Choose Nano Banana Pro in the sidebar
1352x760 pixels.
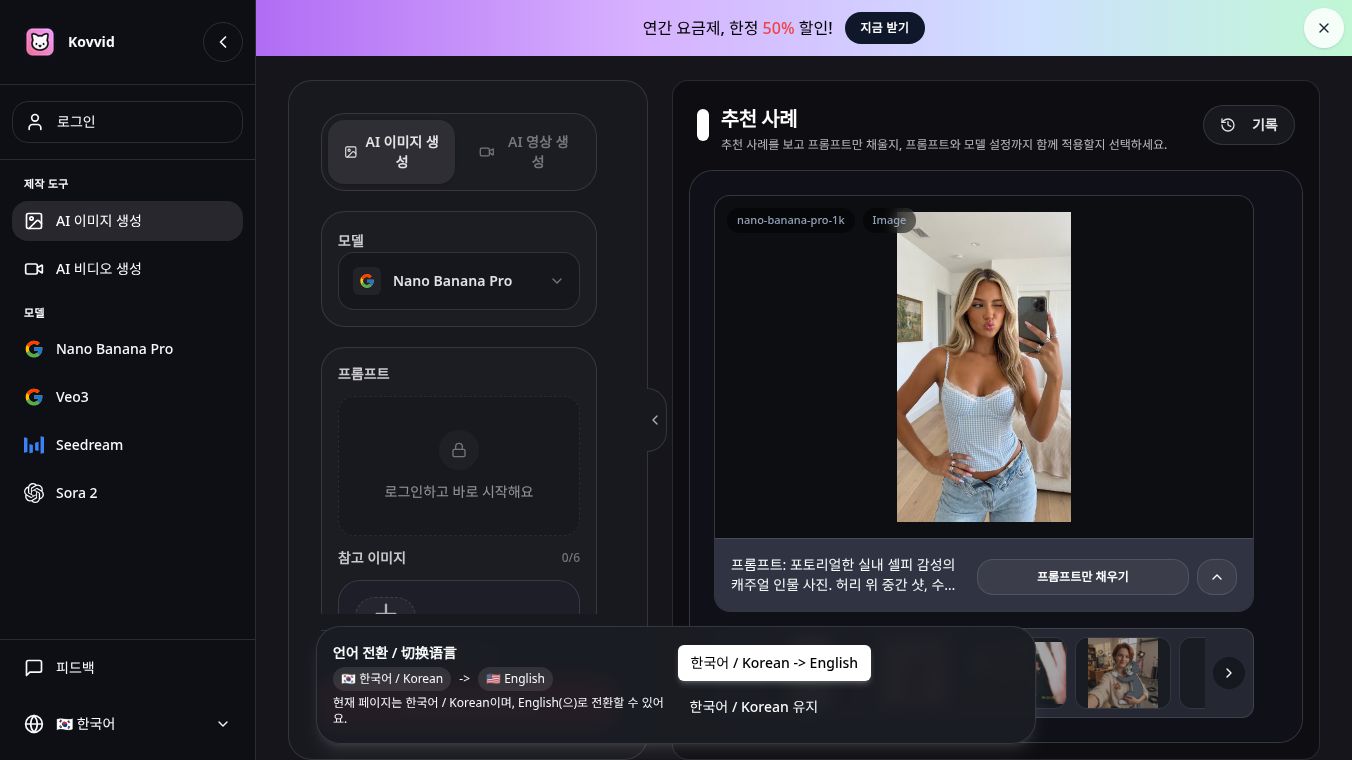click(x=127, y=349)
